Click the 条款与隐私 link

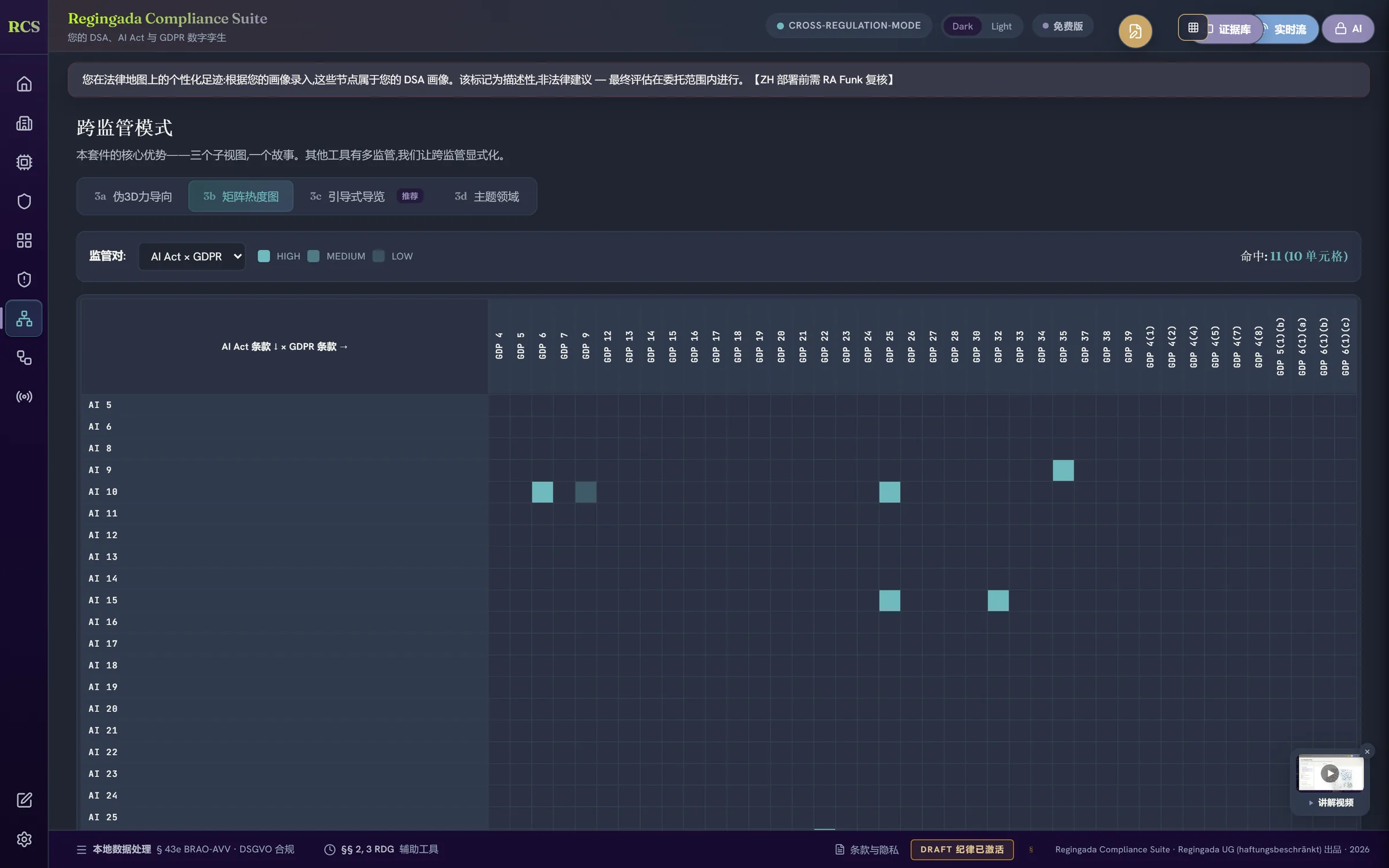(x=874, y=849)
